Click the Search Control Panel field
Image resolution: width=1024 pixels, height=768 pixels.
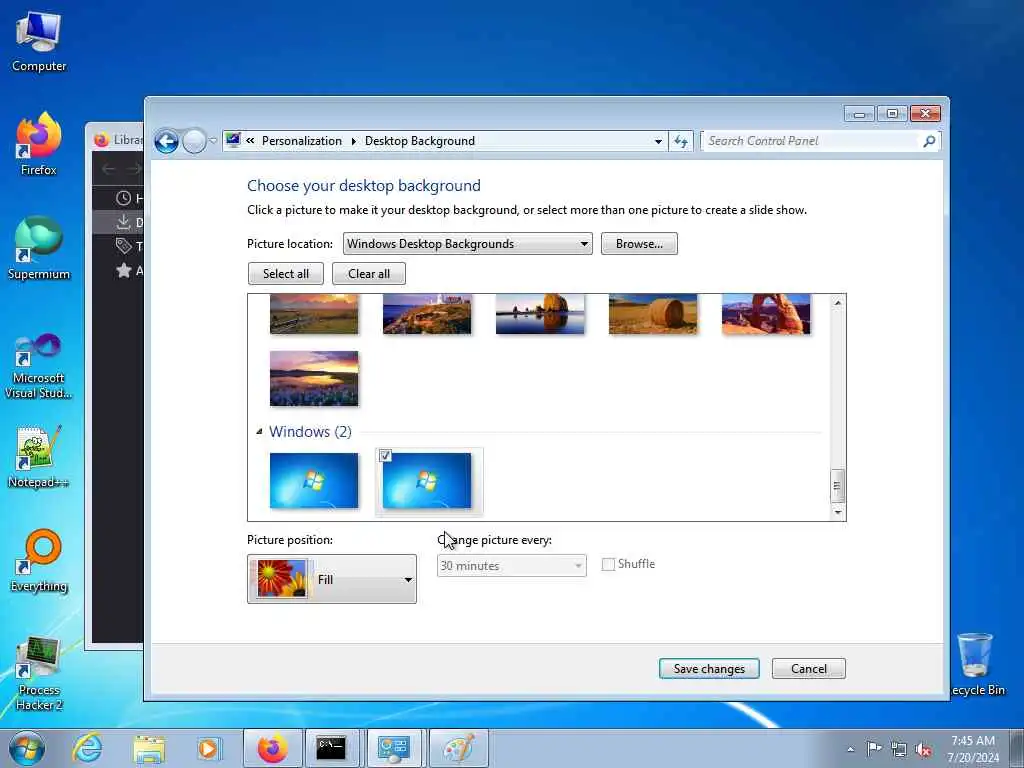[x=810, y=141]
